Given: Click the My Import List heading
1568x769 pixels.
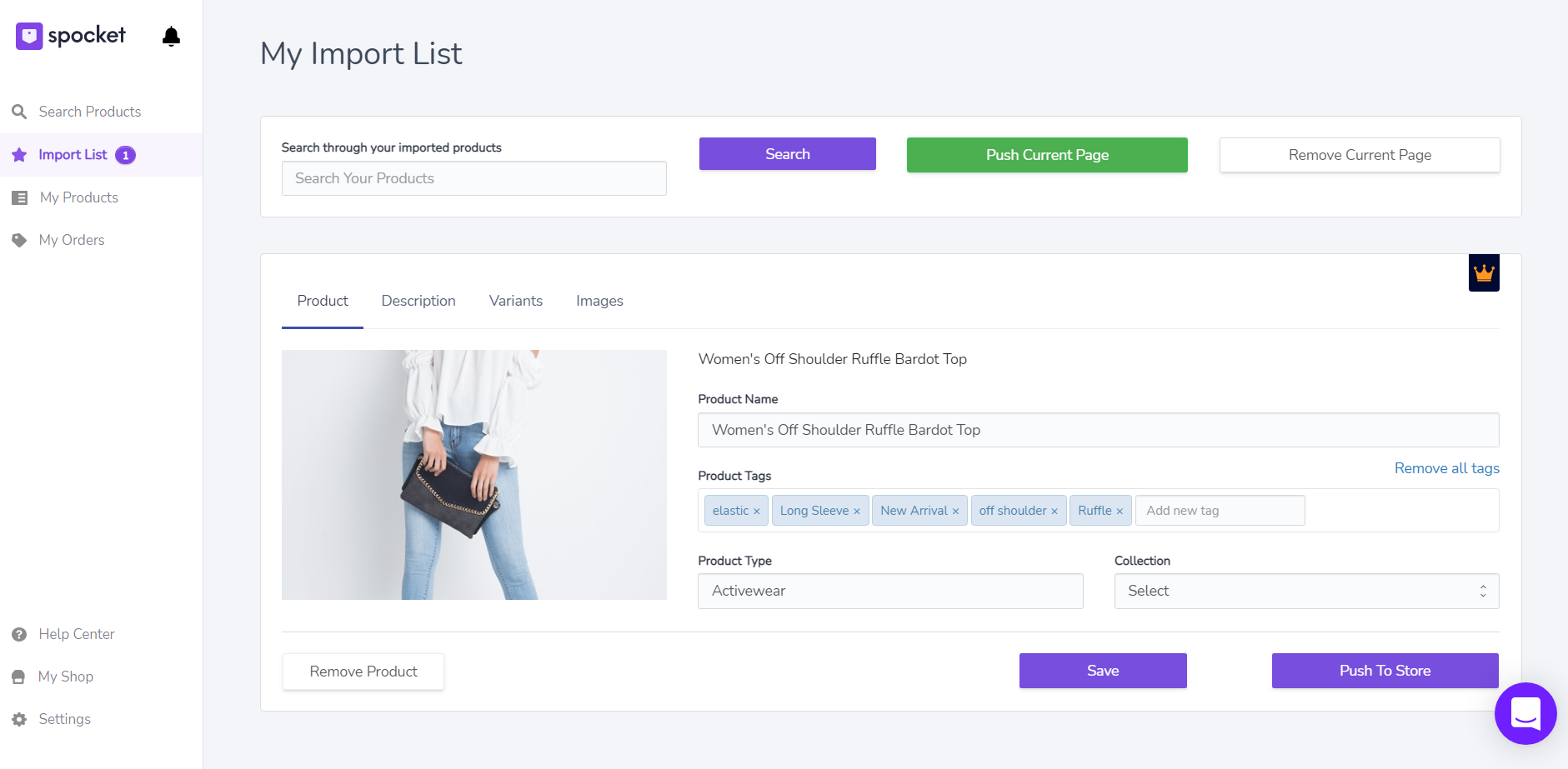Looking at the screenshot, I should click(x=361, y=53).
